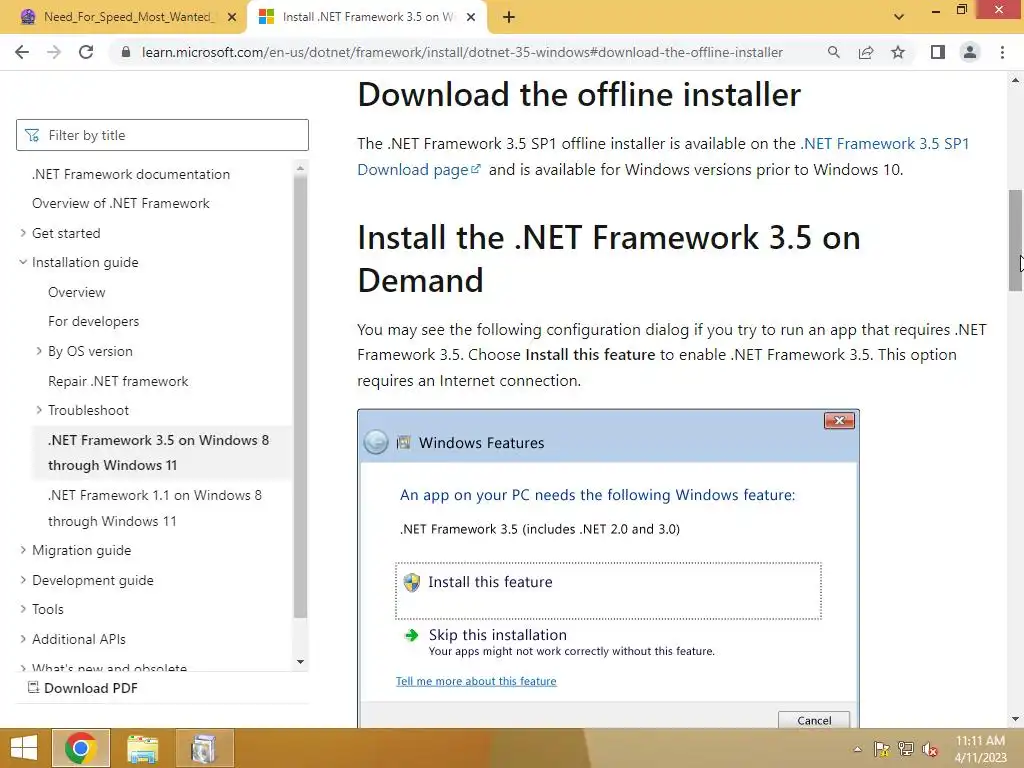The width and height of the screenshot is (1024, 768).
Task: Open .NET Framework documentation item
Action: 131,174
